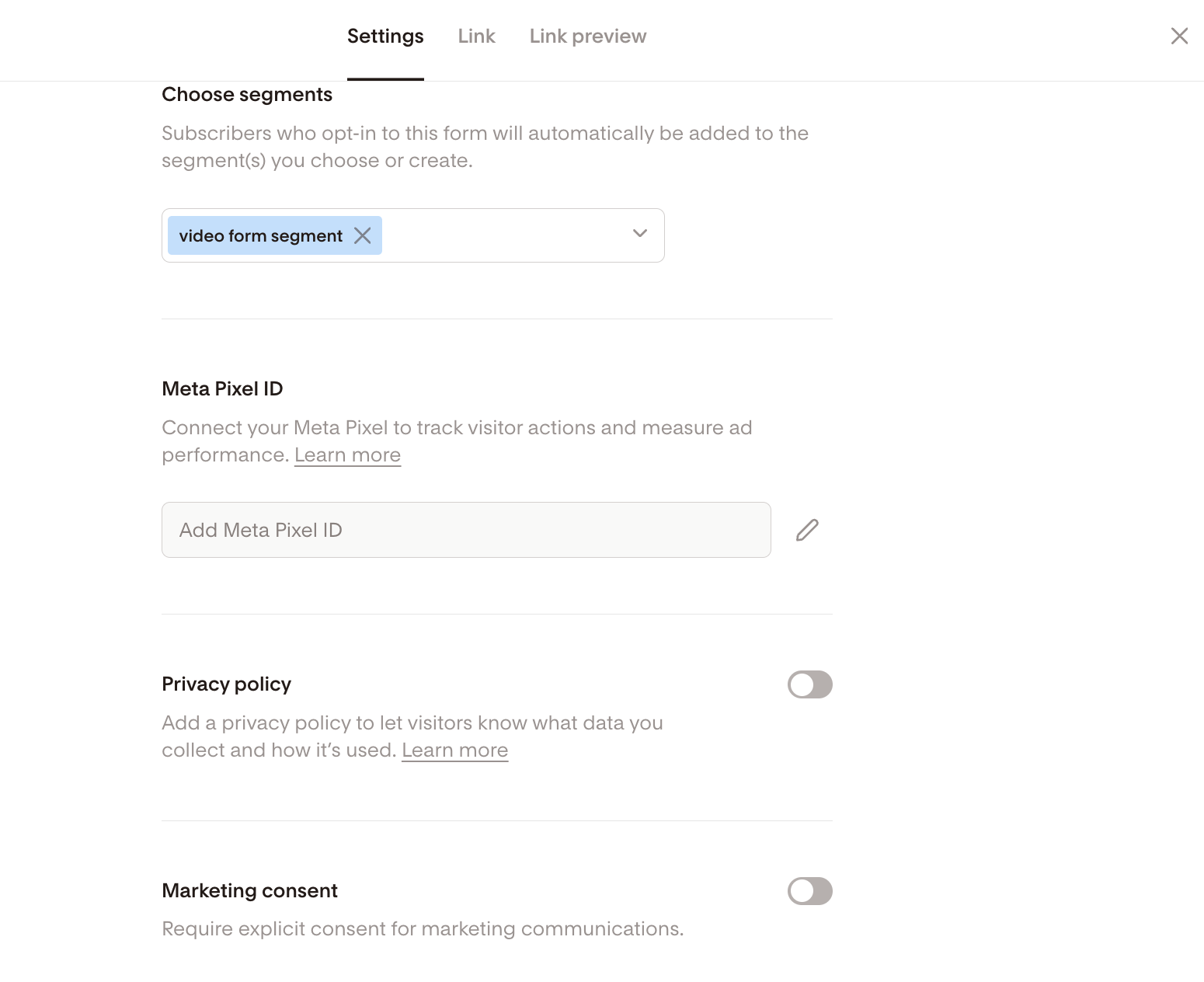
Task: Focus the Add Meta Pixel ID field
Action: point(466,530)
